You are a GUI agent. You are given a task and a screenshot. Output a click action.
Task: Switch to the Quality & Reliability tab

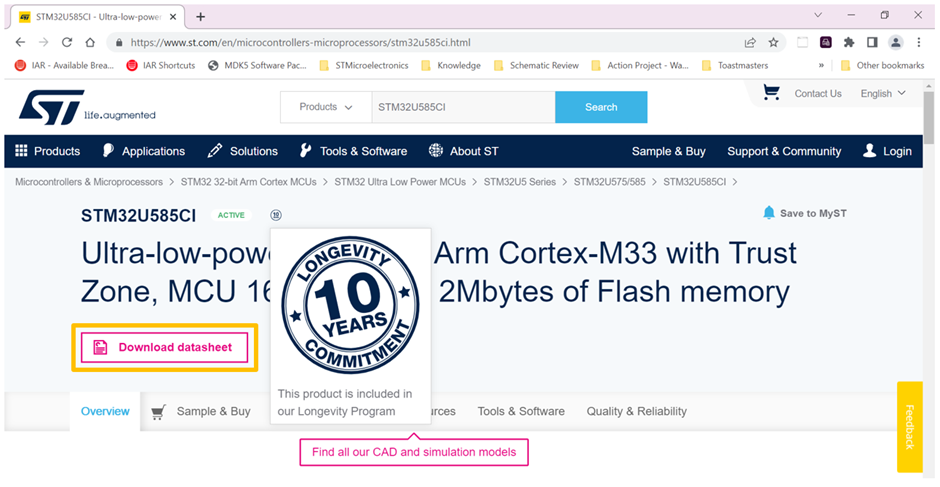pyautogui.click(x=637, y=411)
